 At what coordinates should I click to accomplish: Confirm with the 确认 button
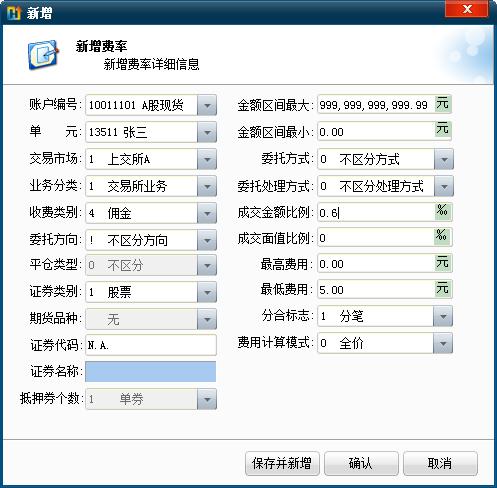tap(361, 463)
